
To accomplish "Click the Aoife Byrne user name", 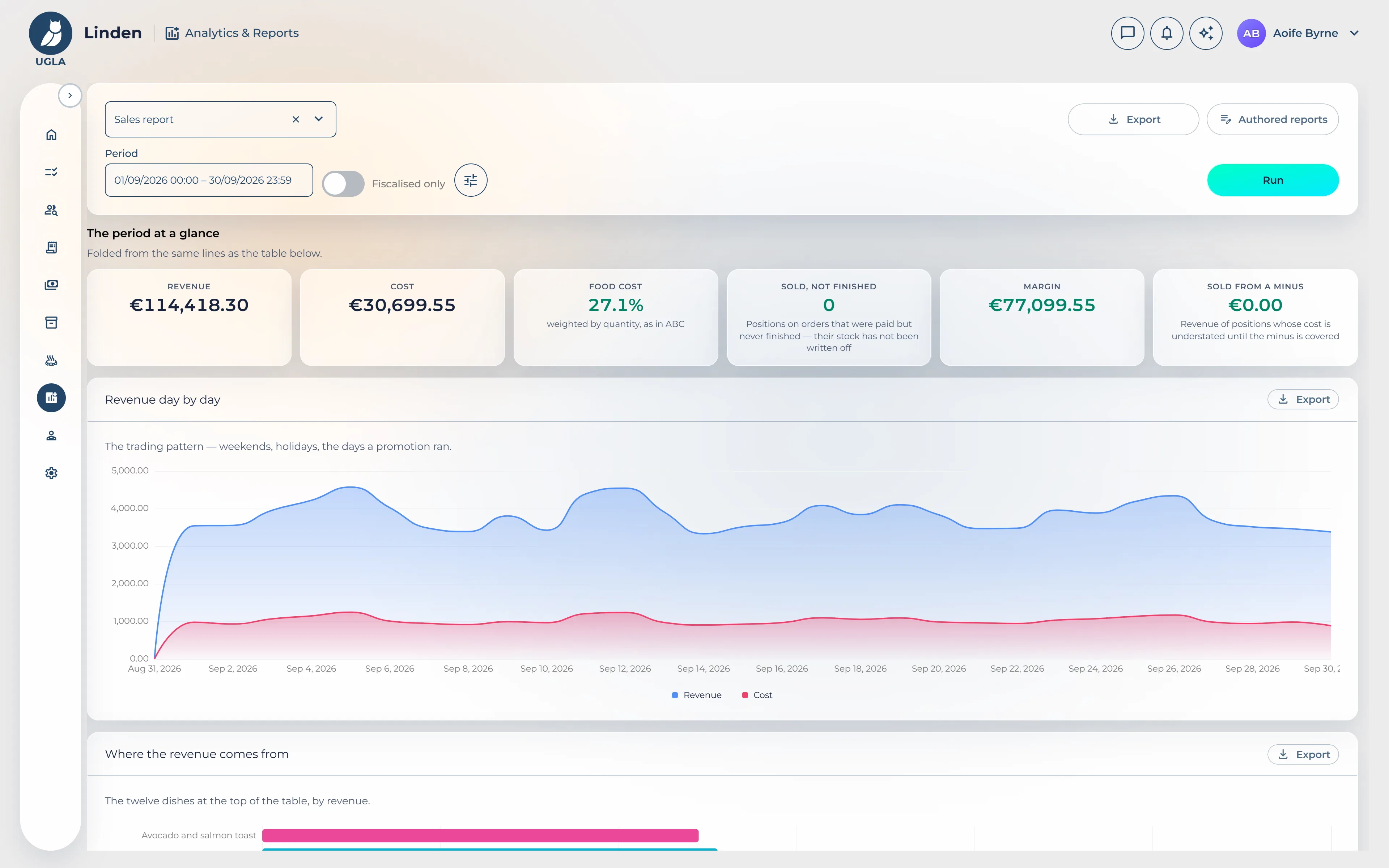I will click(1305, 33).
